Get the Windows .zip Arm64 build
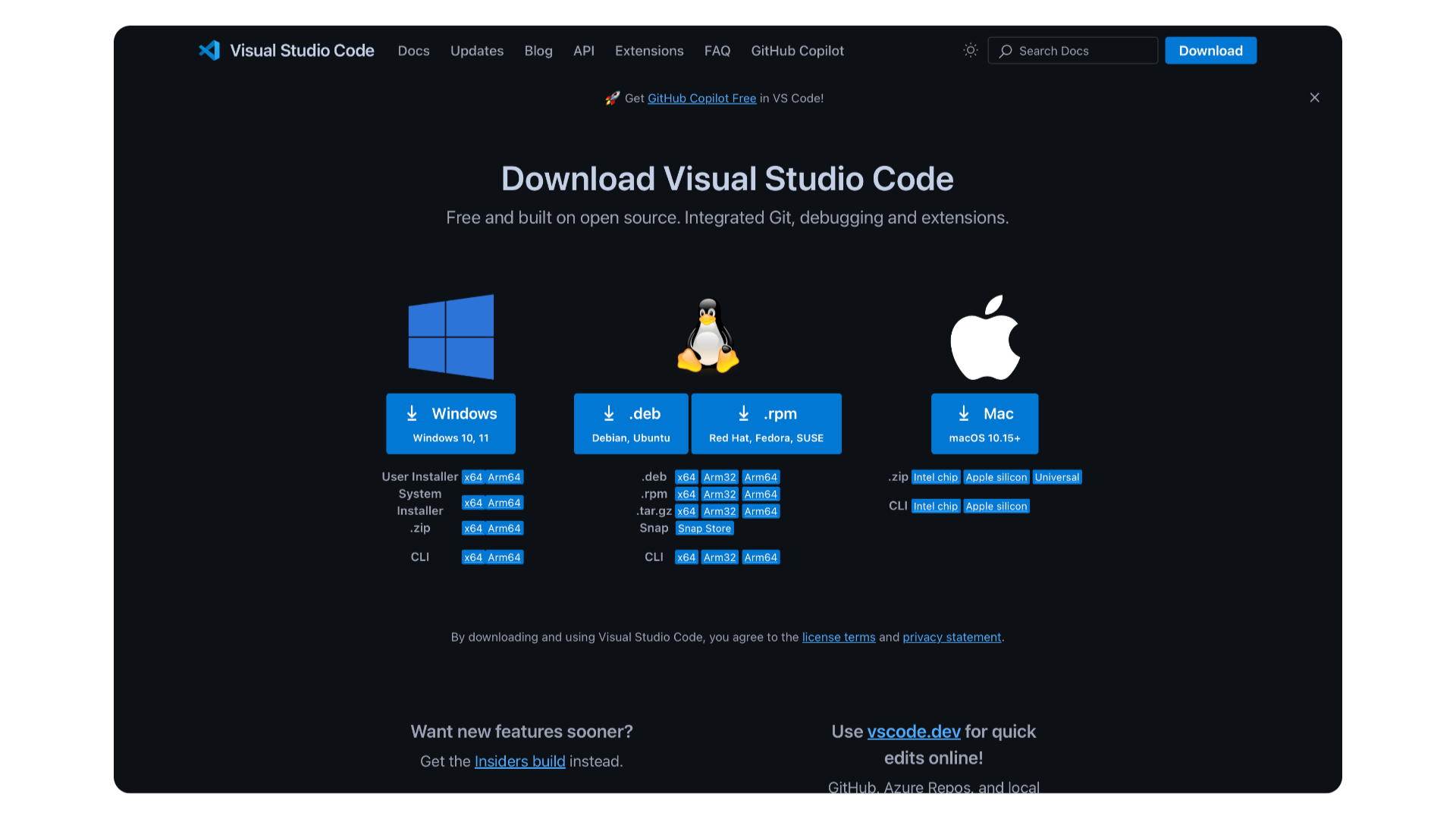This screenshot has width=1456, height=819. coord(504,529)
